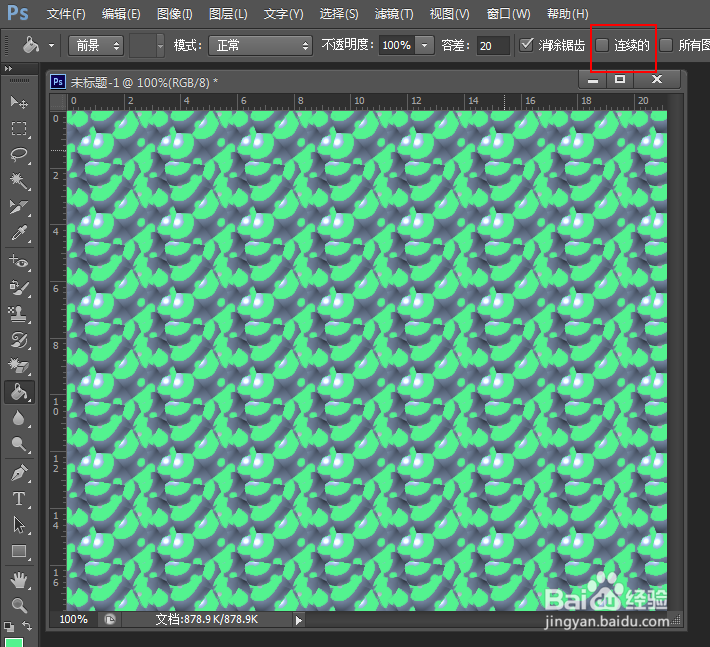
Task: Open the 模式 正常 blend mode dropdown
Action: click(260, 45)
